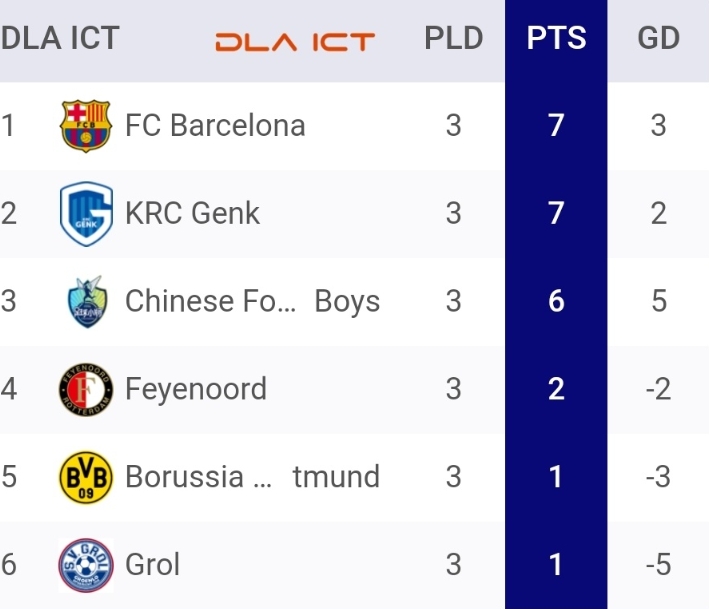
Task: Sort standings by PTS column header
Action: [x=556, y=38]
